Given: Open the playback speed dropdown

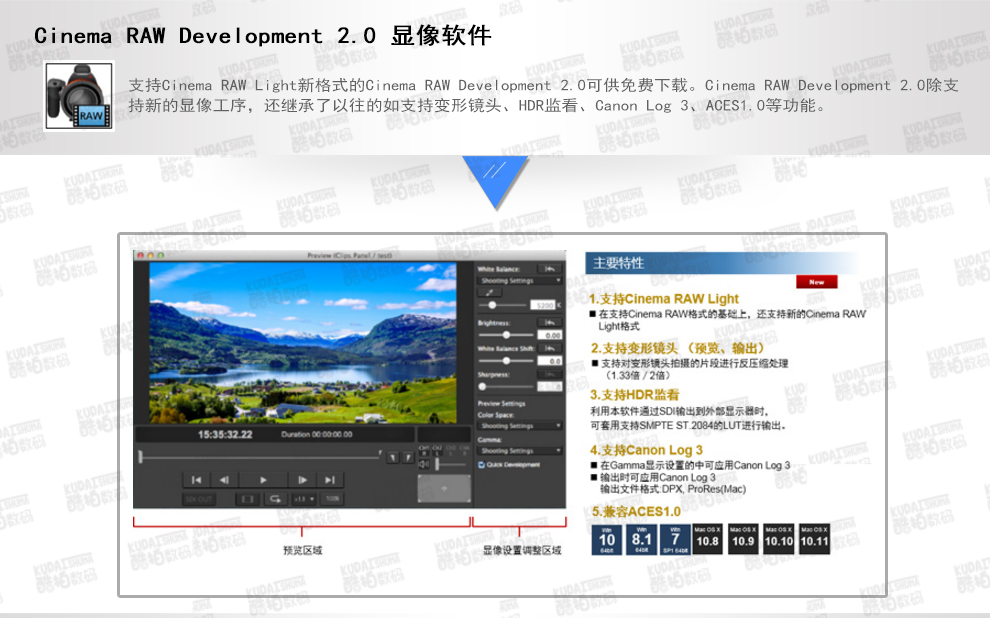Looking at the screenshot, I should coord(304,499).
